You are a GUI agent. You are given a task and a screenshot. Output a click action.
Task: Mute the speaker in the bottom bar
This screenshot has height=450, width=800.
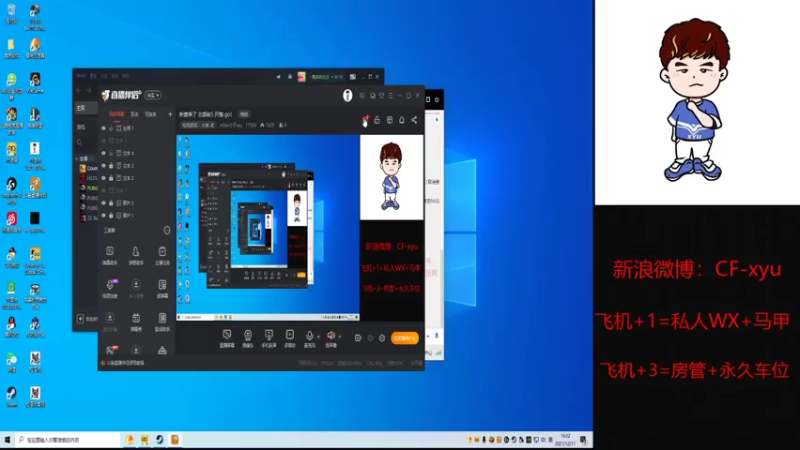coord(331,337)
